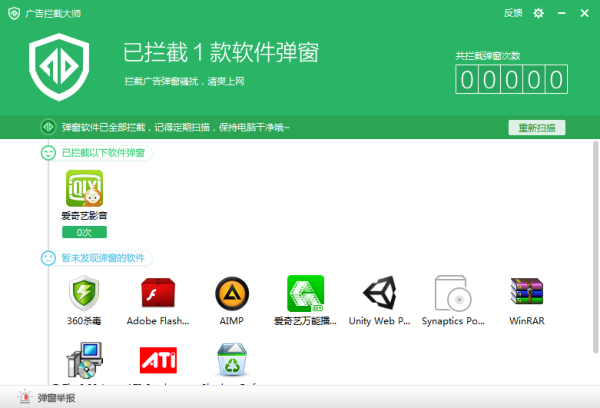Select the 360杀毒 shield icon

coord(84,294)
